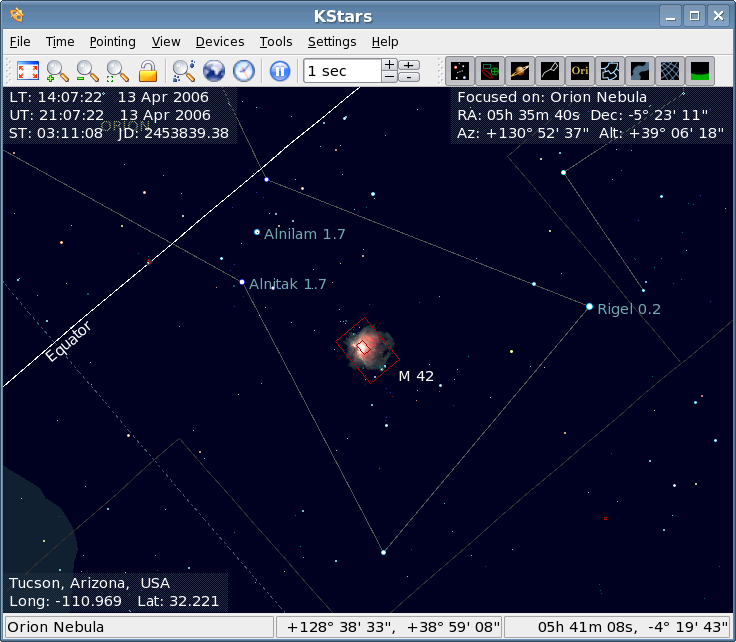
Task: Open the Devices menu
Action: [220, 42]
